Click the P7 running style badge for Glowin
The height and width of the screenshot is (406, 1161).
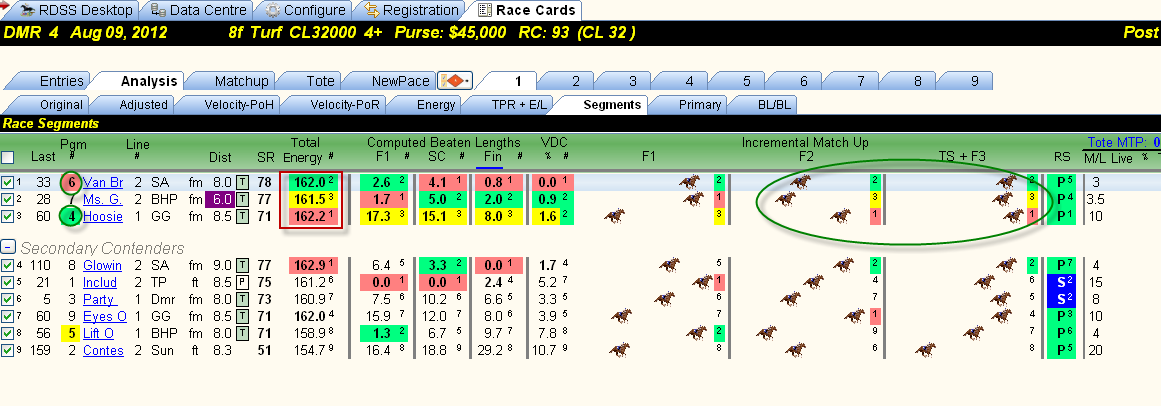click(1062, 265)
